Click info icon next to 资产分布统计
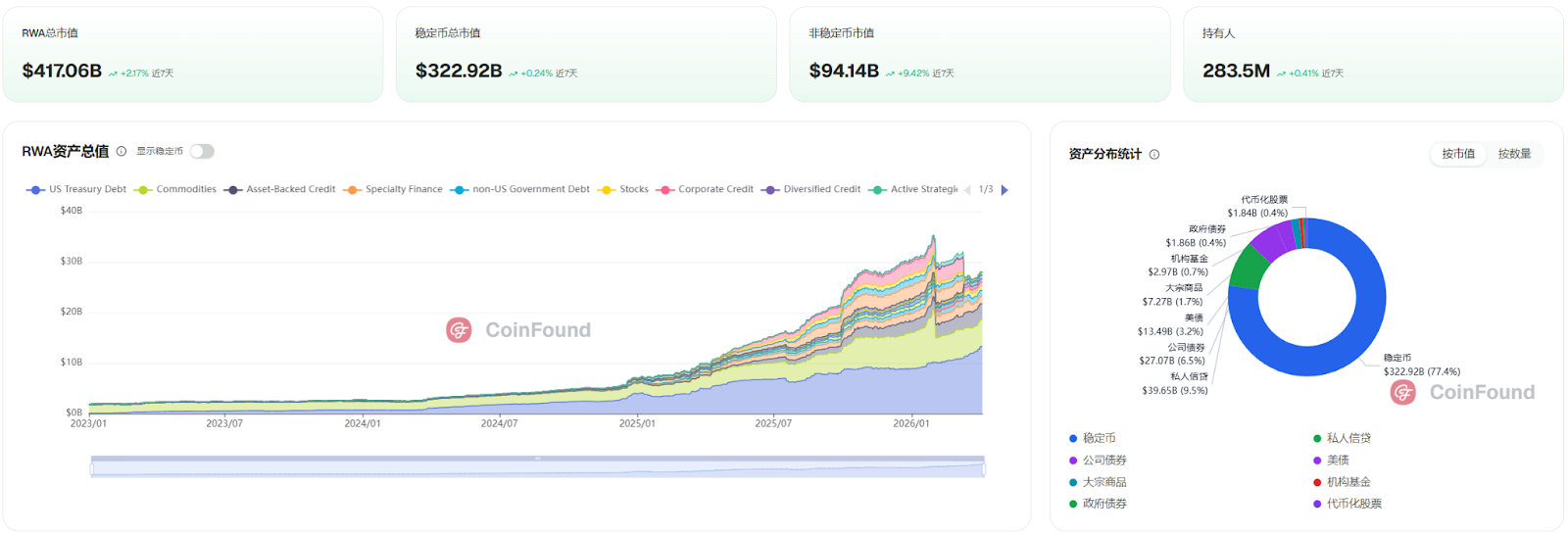The width and height of the screenshot is (1568, 536). (x=1154, y=154)
